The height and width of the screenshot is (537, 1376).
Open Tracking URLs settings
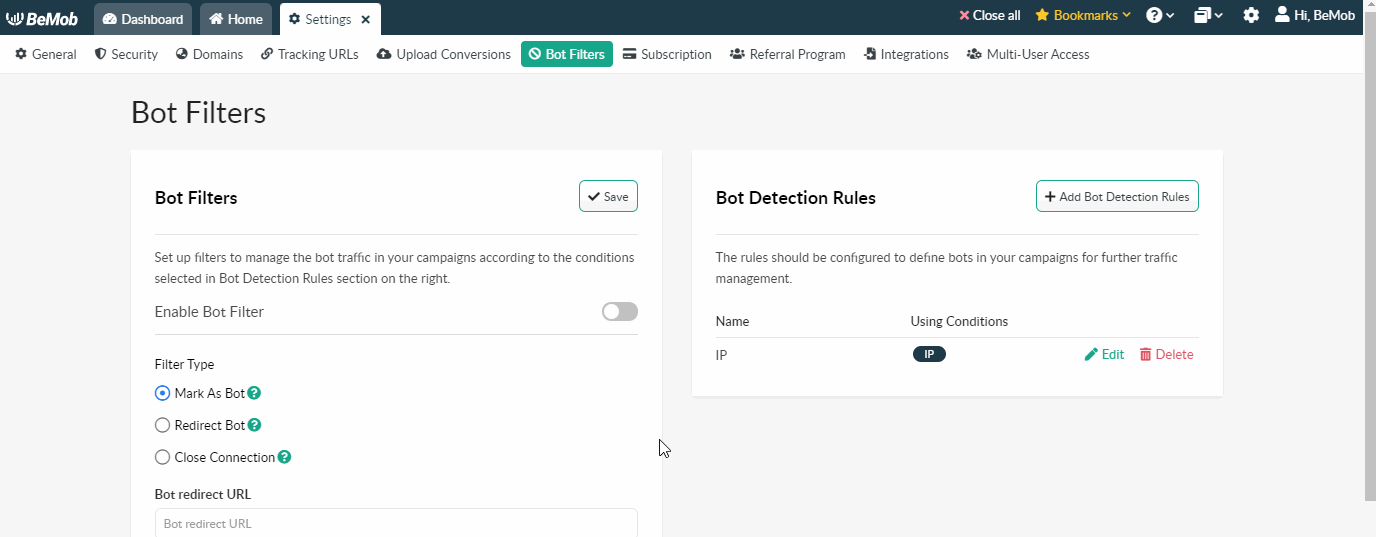309,54
